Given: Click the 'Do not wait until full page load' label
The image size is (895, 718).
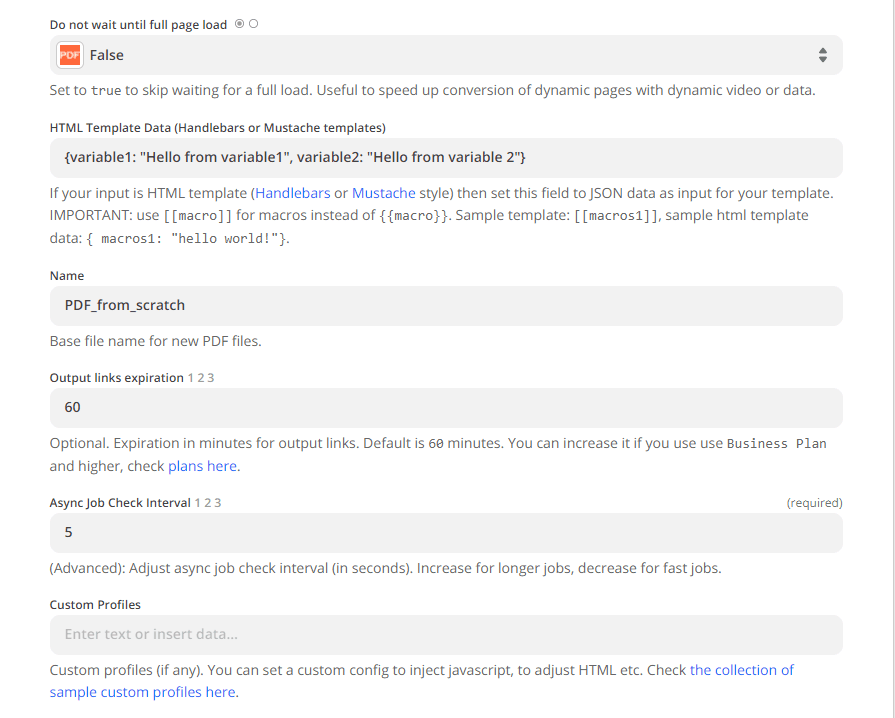Looking at the screenshot, I should (138, 24).
